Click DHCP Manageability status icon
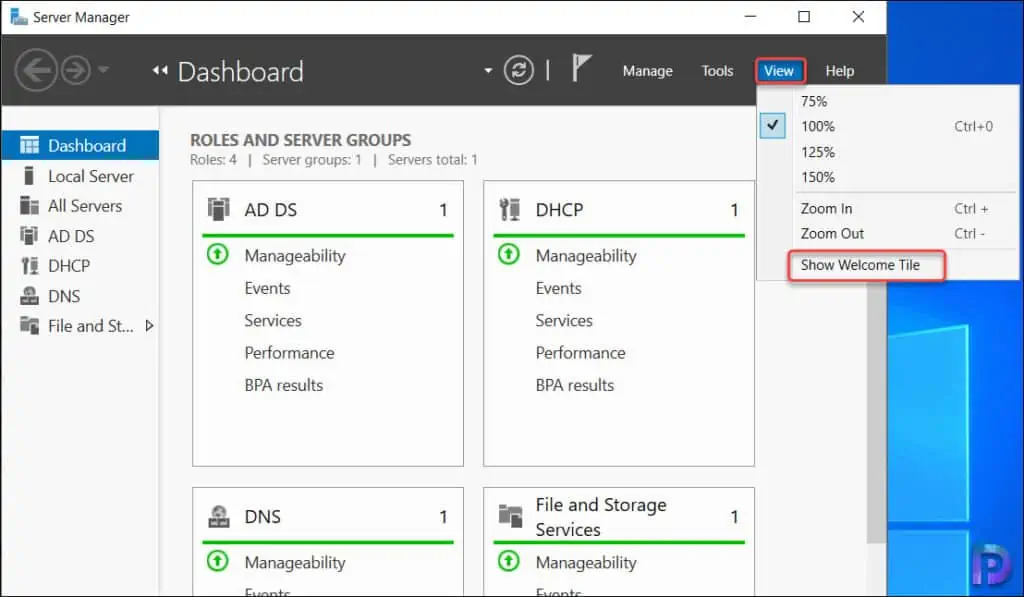 tap(509, 254)
